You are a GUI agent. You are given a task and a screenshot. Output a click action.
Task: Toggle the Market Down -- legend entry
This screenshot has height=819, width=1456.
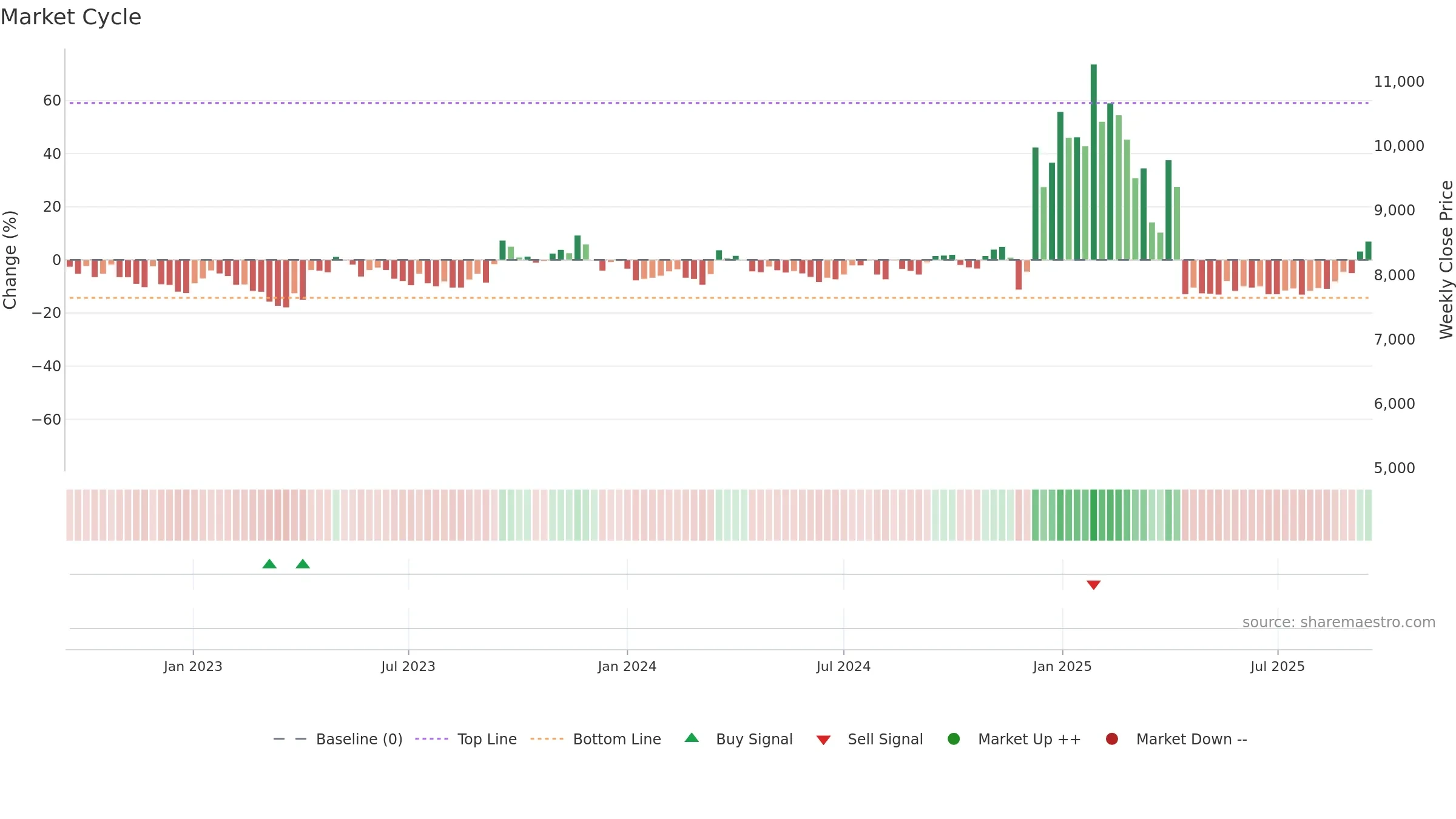point(1176,739)
